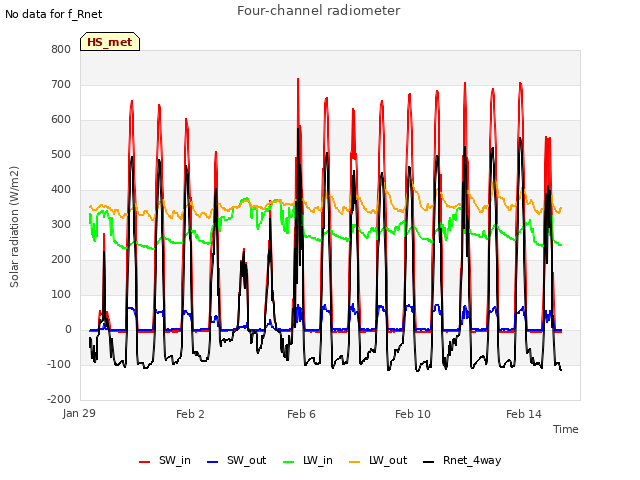Click the tallest red SW_in peak at Feb 6
The height and width of the screenshot is (480, 640).
click(x=298, y=79)
